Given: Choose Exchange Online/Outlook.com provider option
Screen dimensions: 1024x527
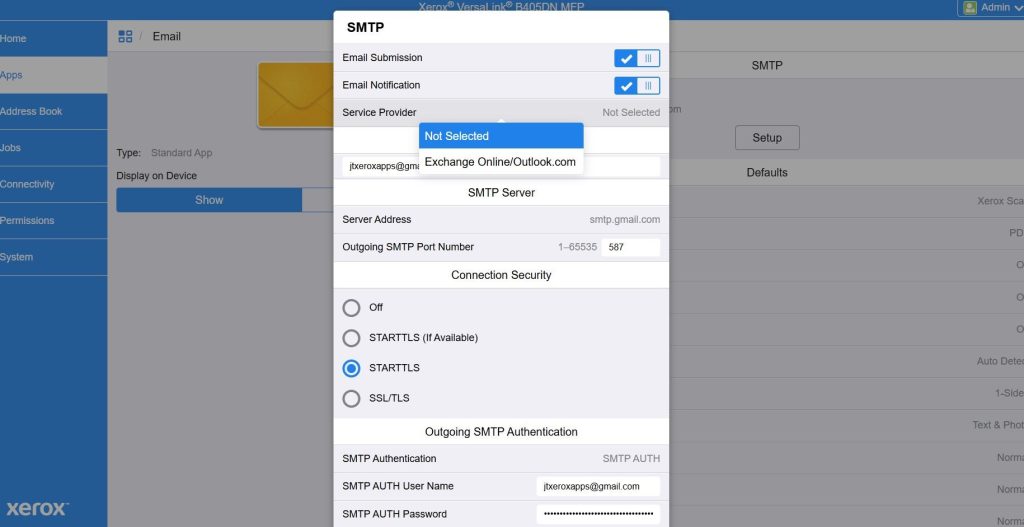Looking at the screenshot, I should coord(501,162).
